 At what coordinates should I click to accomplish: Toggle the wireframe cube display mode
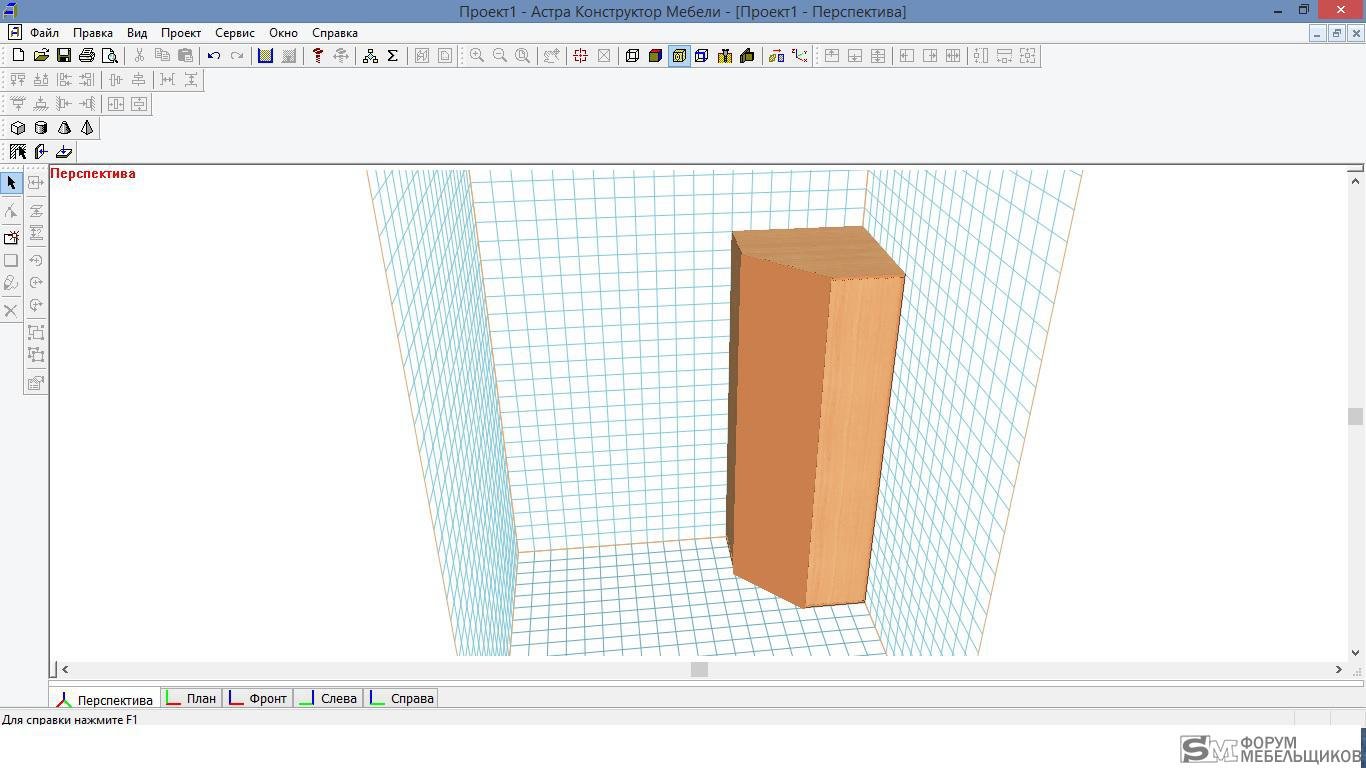(632, 56)
